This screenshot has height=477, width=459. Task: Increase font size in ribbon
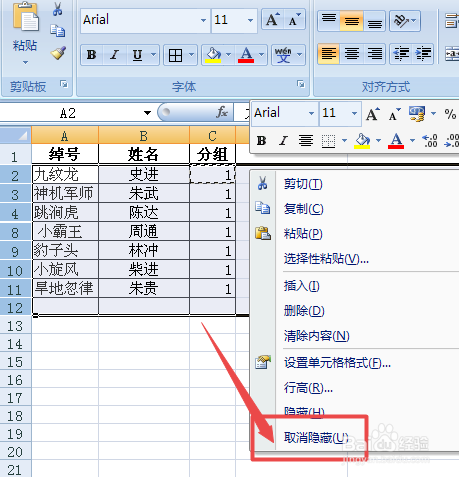pyautogui.click(x=273, y=20)
